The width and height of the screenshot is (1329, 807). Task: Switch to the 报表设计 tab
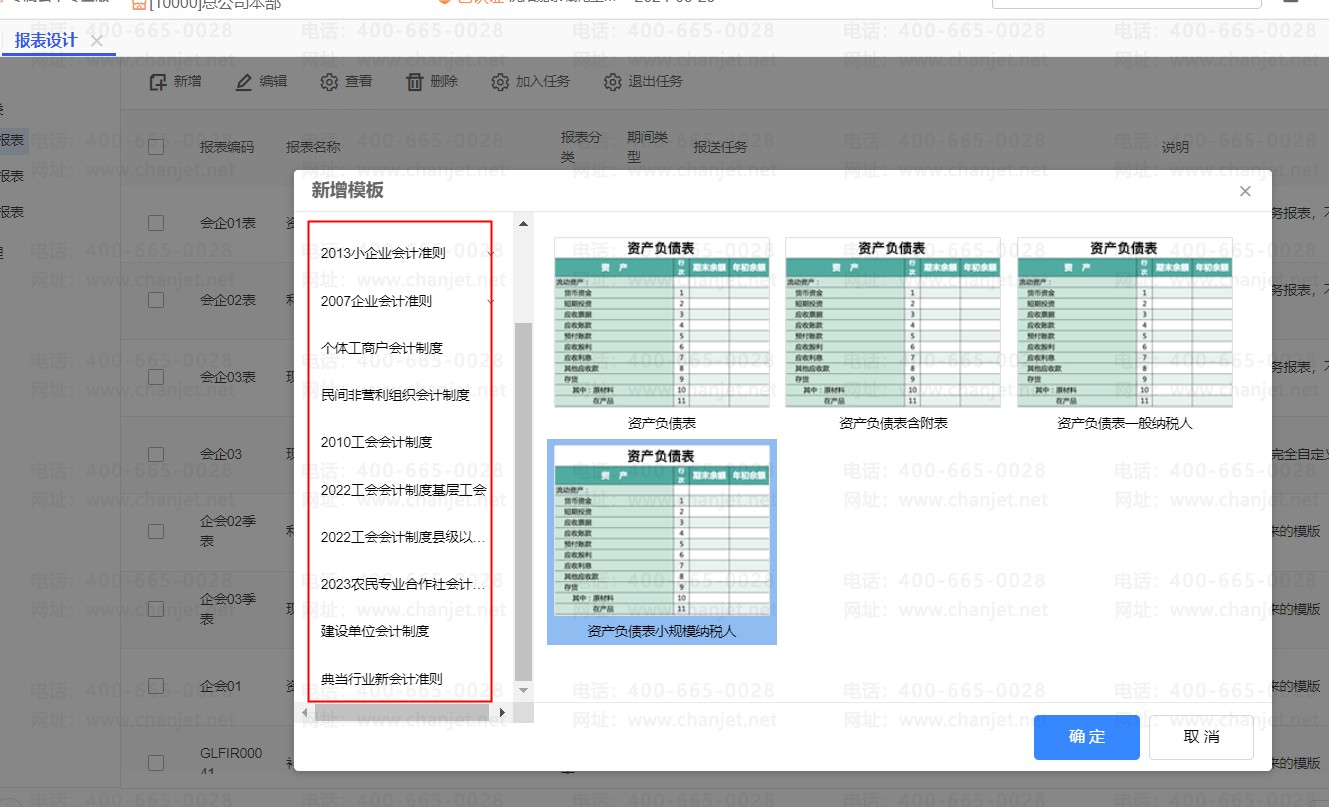click(46, 40)
